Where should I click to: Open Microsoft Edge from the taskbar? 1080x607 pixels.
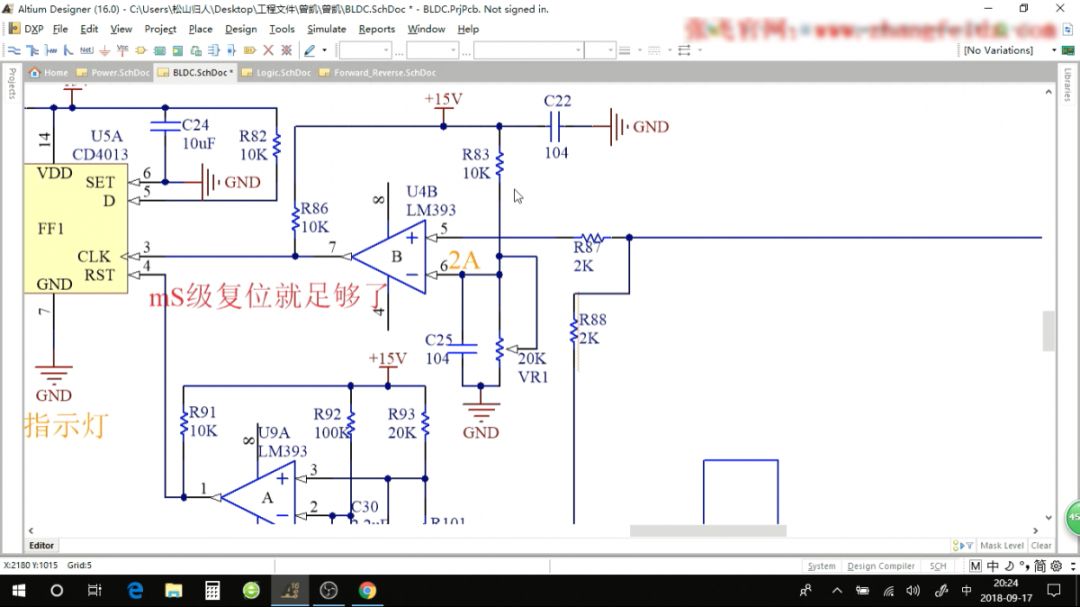tap(135, 590)
